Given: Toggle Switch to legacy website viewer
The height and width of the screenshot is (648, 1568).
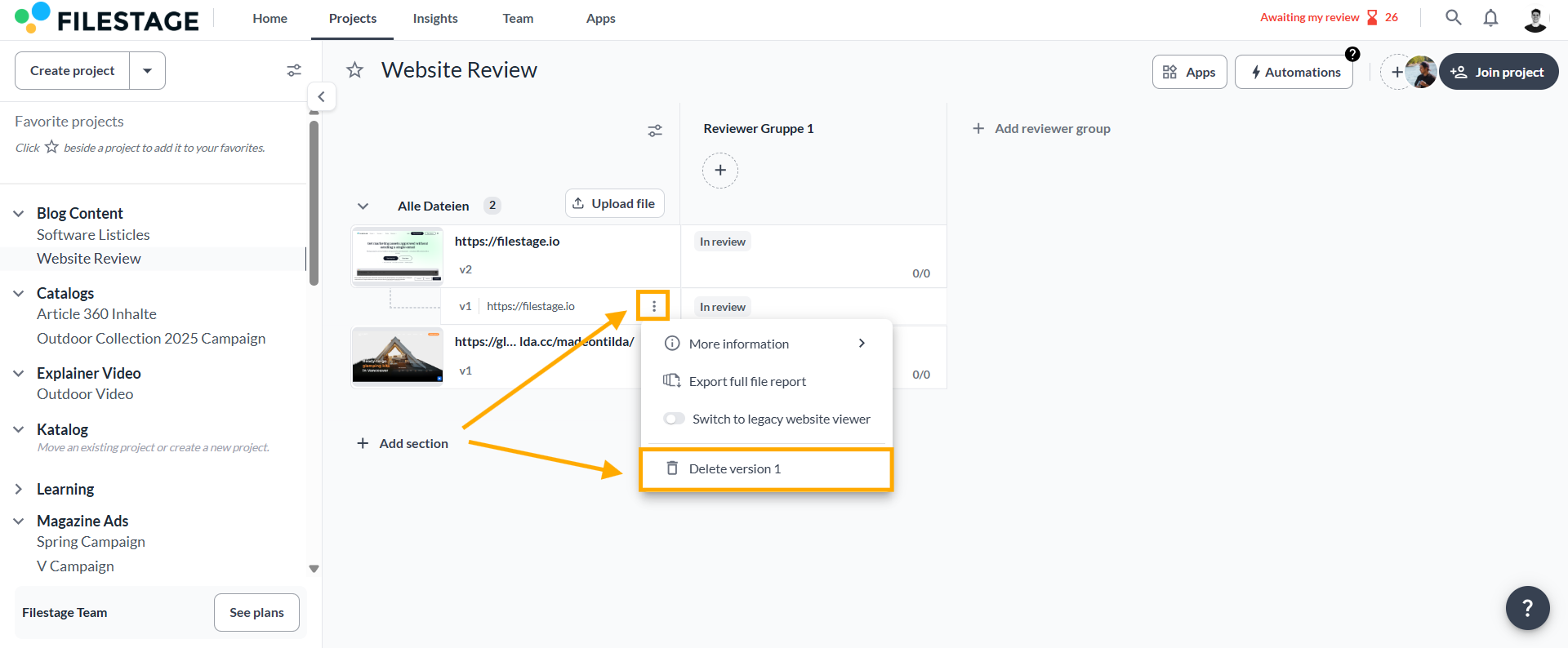Looking at the screenshot, I should pyautogui.click(x=675, y=419).
